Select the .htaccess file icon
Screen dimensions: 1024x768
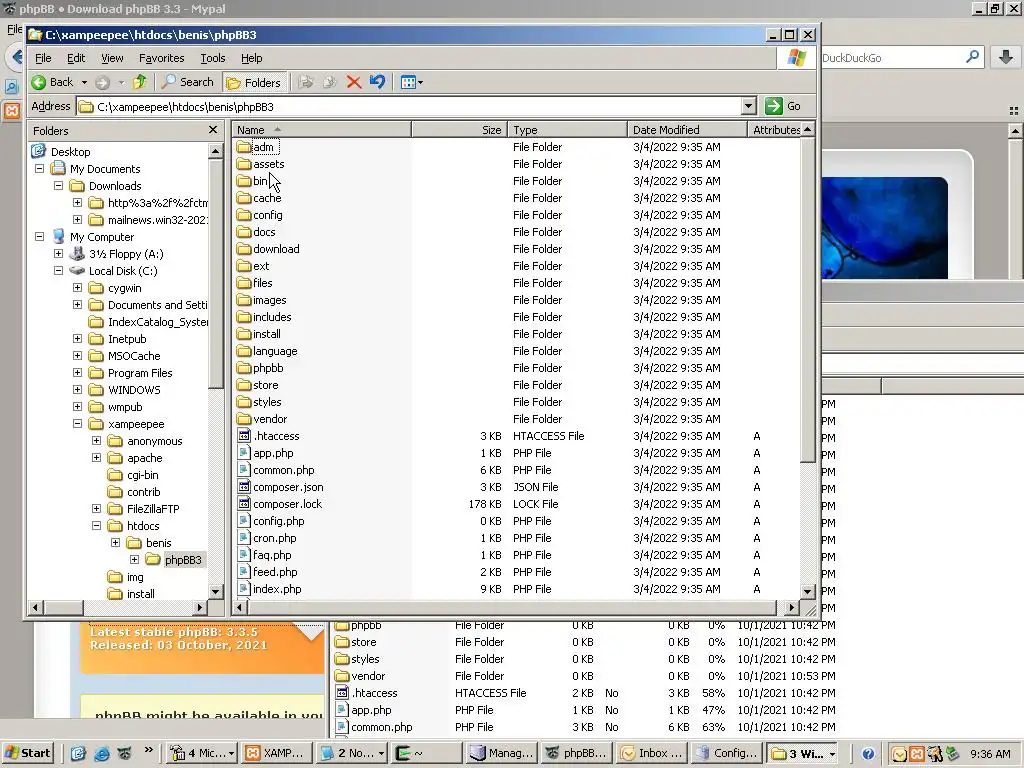244,436
